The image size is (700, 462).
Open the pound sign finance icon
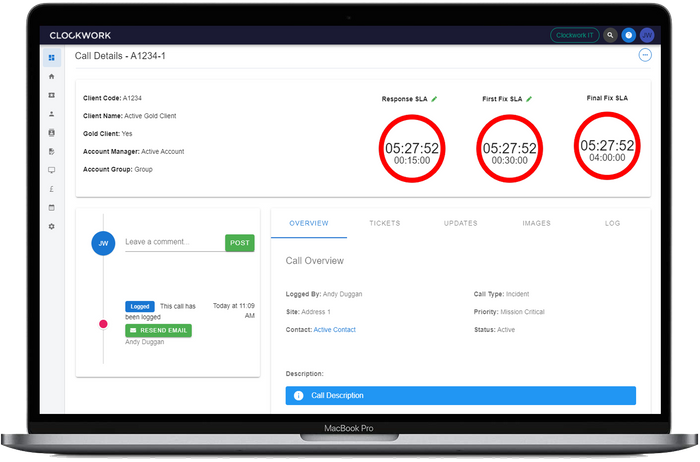pyautogui.click(x=52, y=189)
